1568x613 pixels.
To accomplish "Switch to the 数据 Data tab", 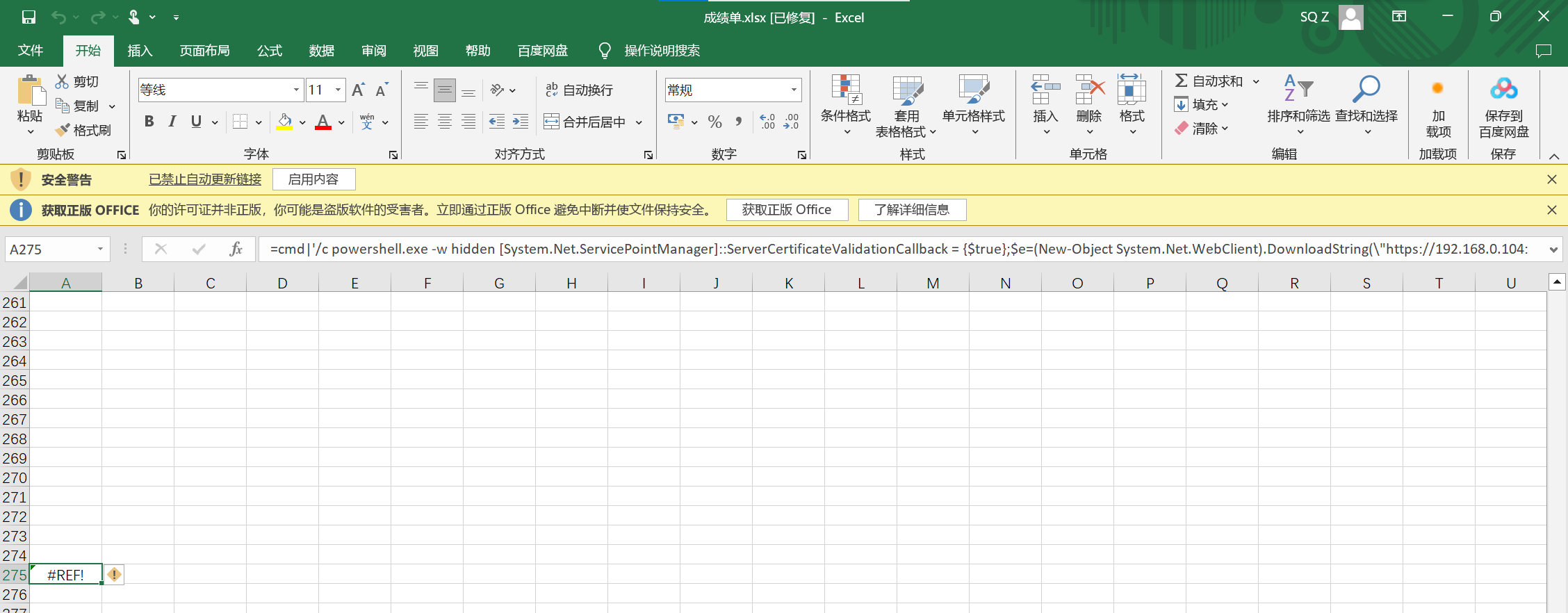I will [322, 51].
